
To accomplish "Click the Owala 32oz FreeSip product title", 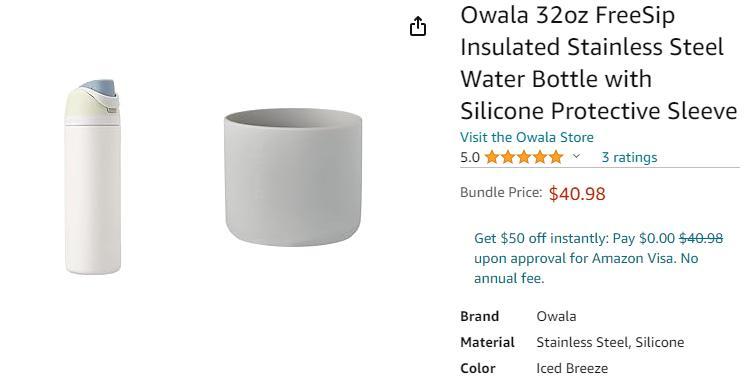I will (x=598, y=63).
